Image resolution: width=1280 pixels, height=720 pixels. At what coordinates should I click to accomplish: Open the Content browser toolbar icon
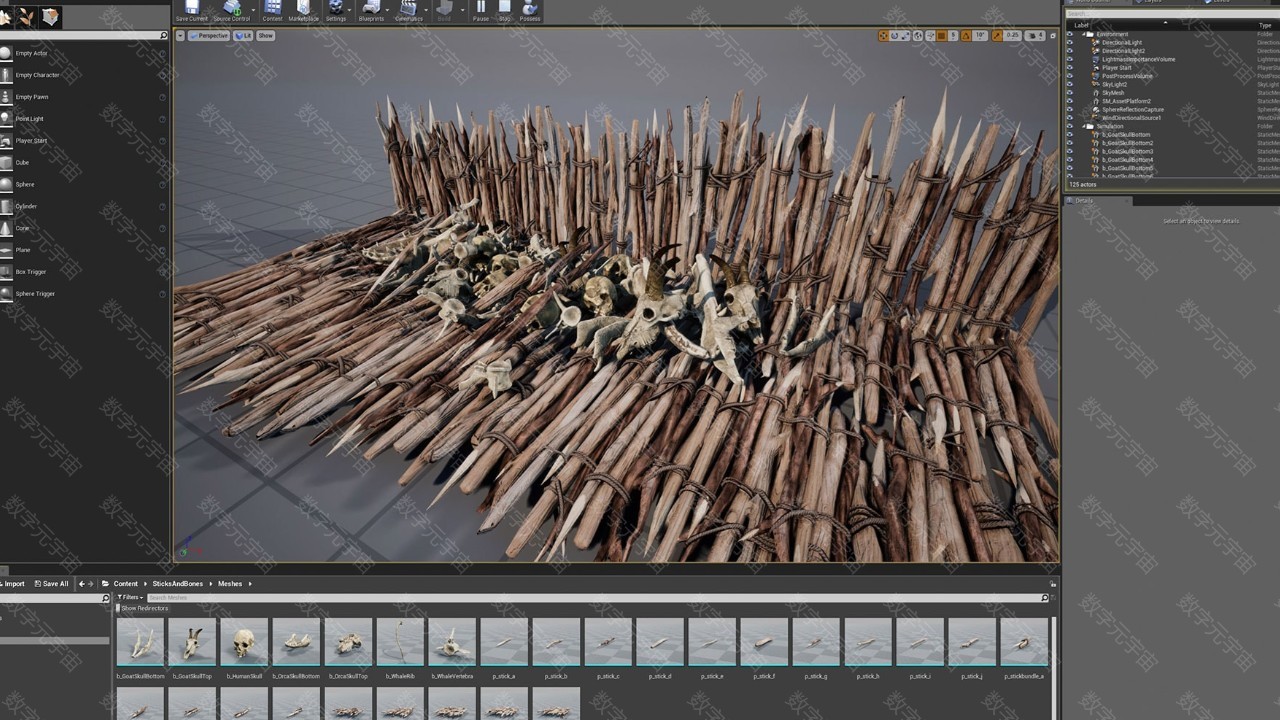(x=272, y=8)
